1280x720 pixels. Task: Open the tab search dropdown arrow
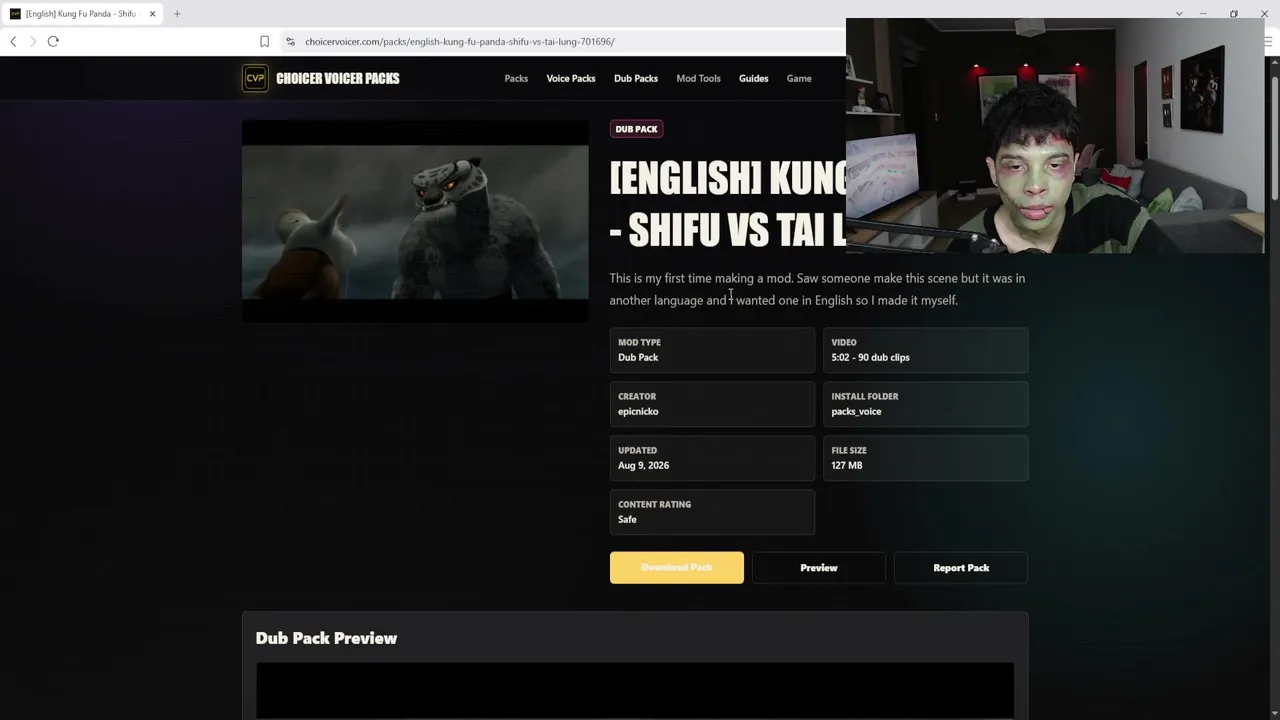(x=1179, y=14)
